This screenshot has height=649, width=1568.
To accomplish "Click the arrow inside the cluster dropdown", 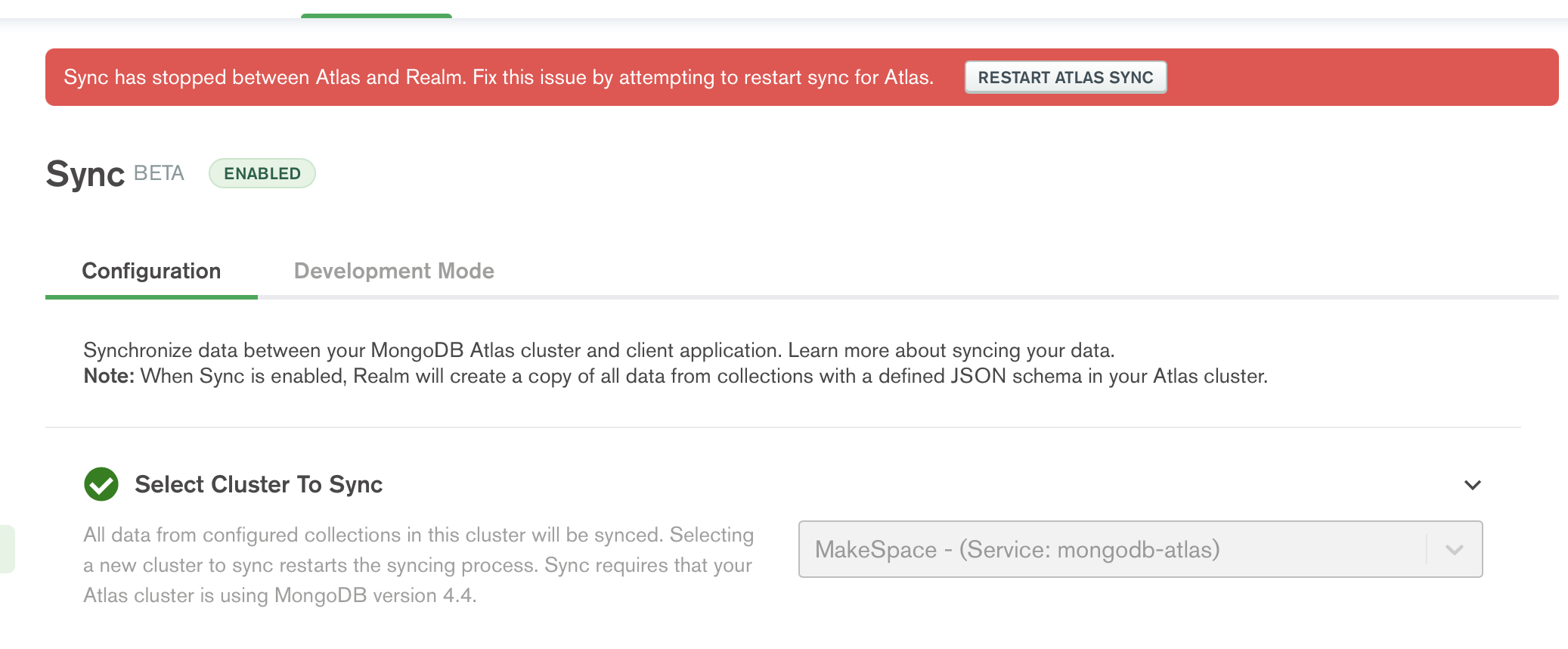I will [1454, 550].
